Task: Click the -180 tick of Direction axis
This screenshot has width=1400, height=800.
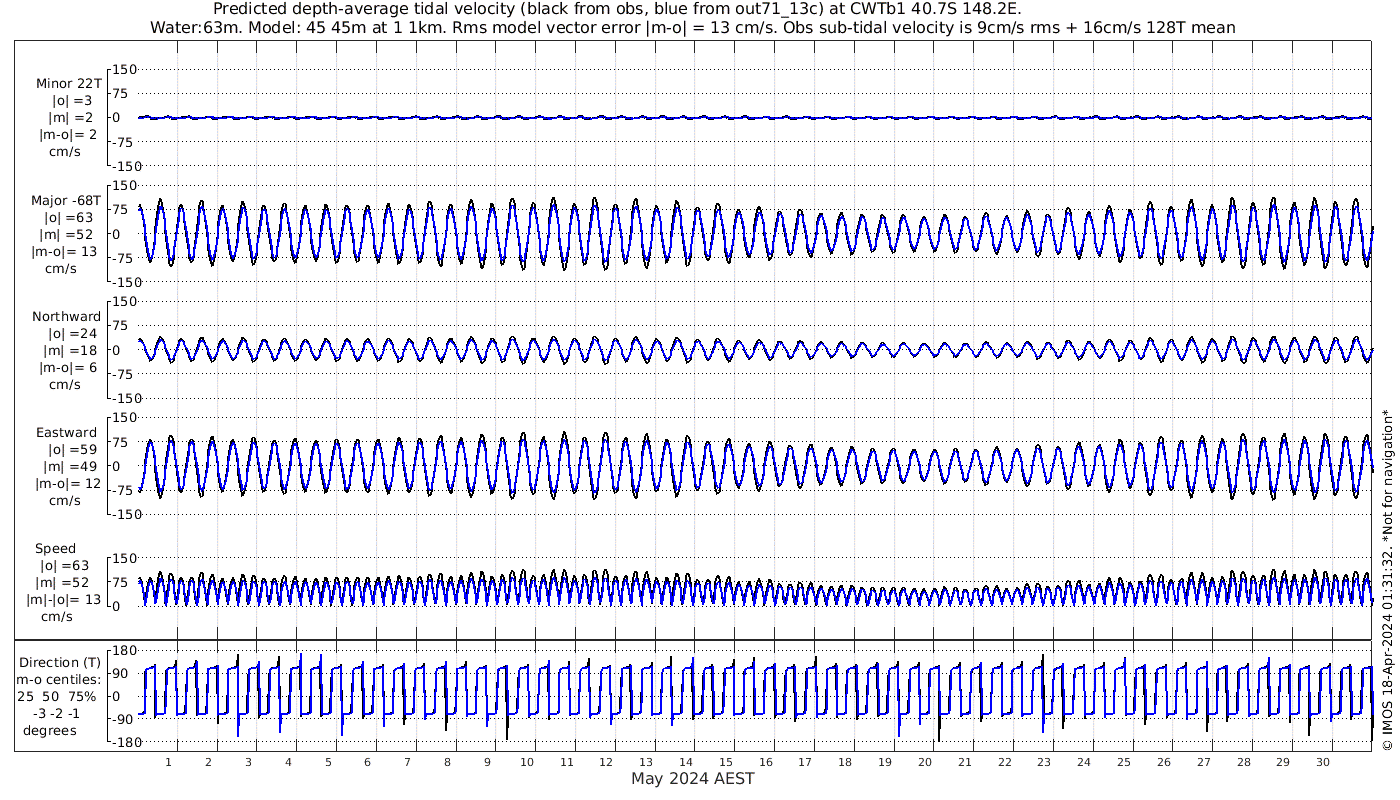Action: (121, 743)
